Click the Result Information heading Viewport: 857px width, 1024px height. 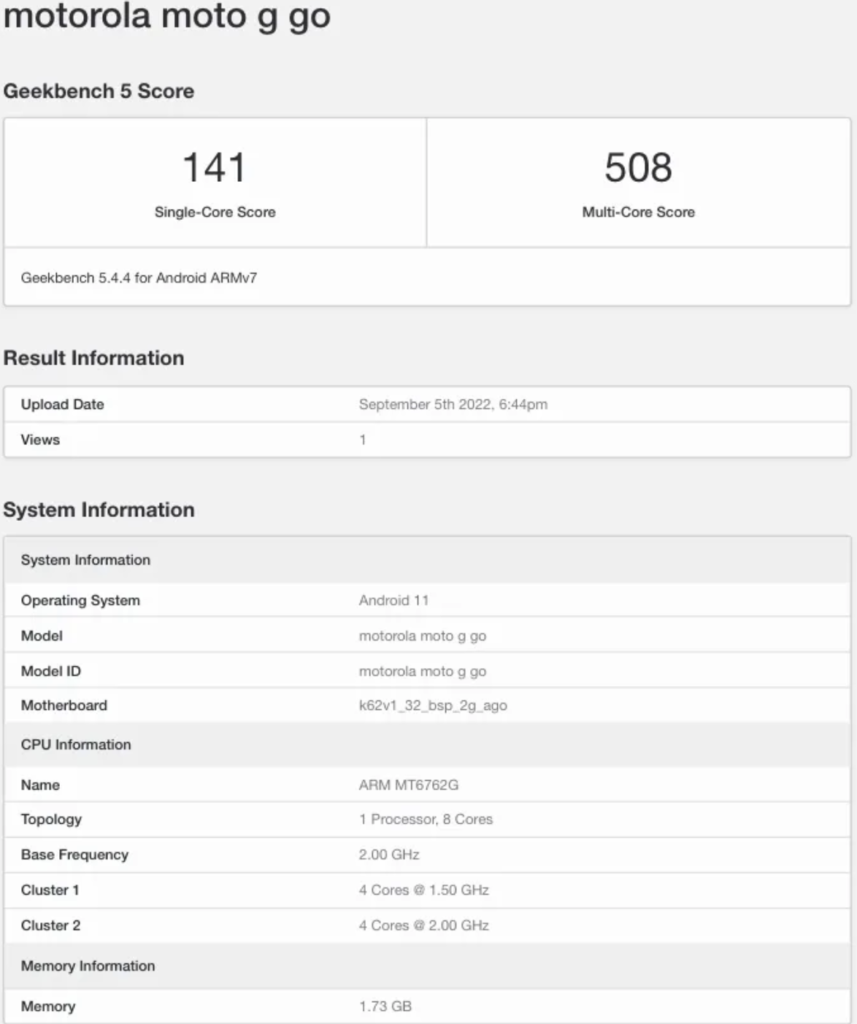[94, 358]
